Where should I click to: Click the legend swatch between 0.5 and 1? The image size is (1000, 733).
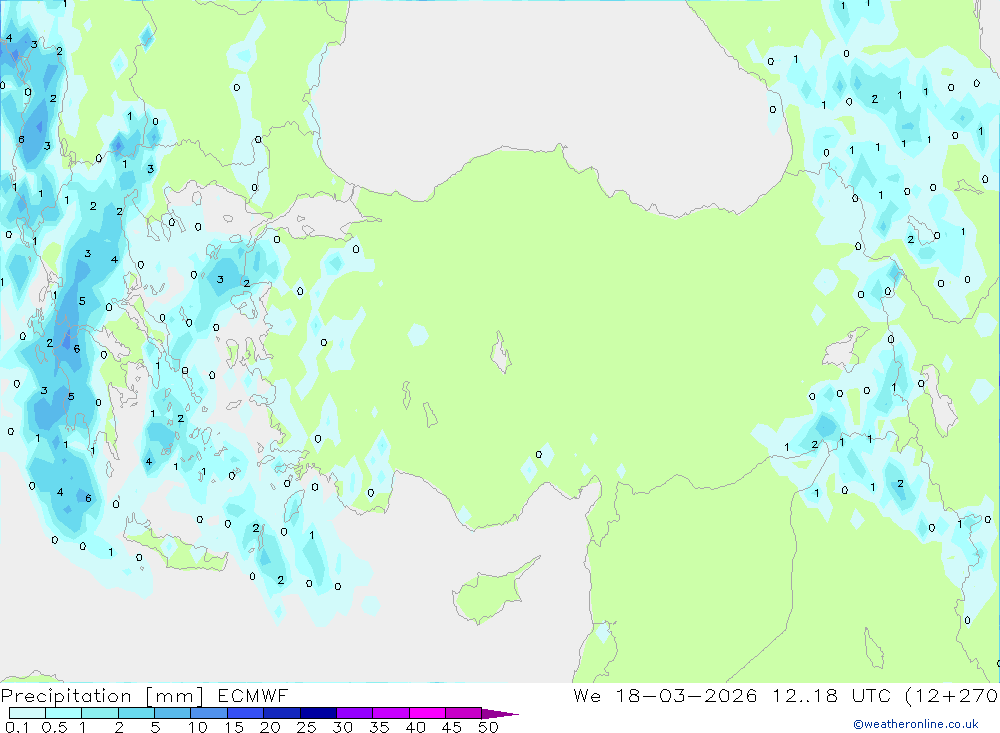(x=64, y=713)
